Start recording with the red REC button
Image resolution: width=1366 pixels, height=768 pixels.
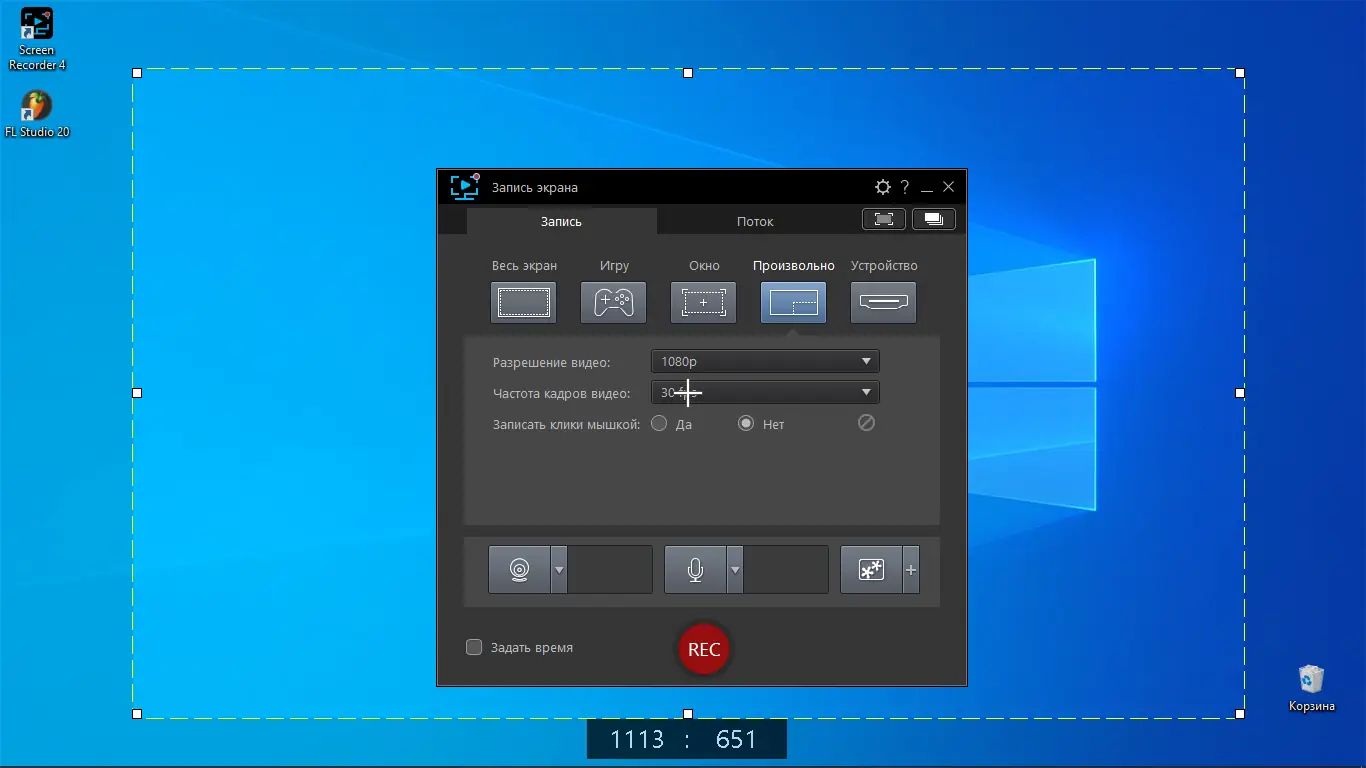click(x=704, y=649)
